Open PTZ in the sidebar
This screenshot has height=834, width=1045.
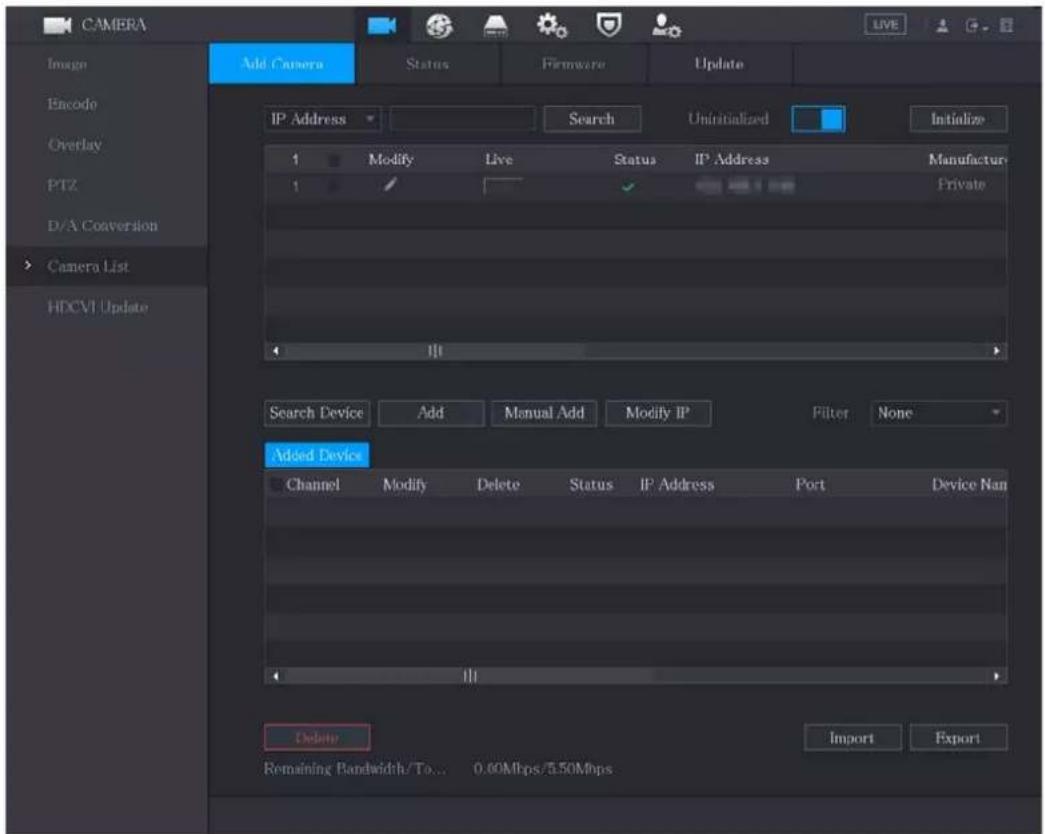coord(62,185)
